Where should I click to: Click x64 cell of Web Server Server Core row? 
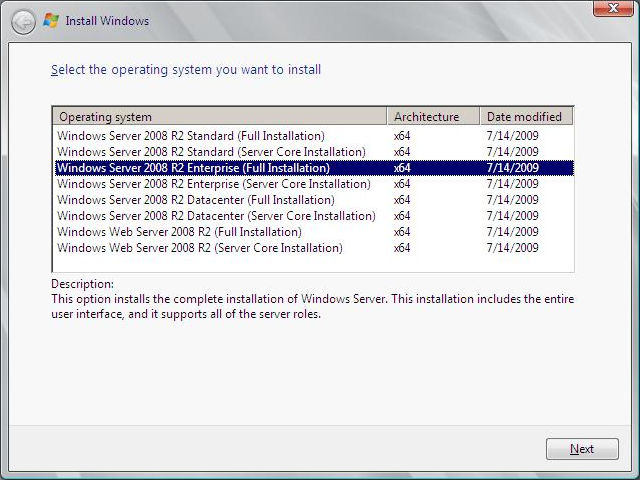(402, 248)
